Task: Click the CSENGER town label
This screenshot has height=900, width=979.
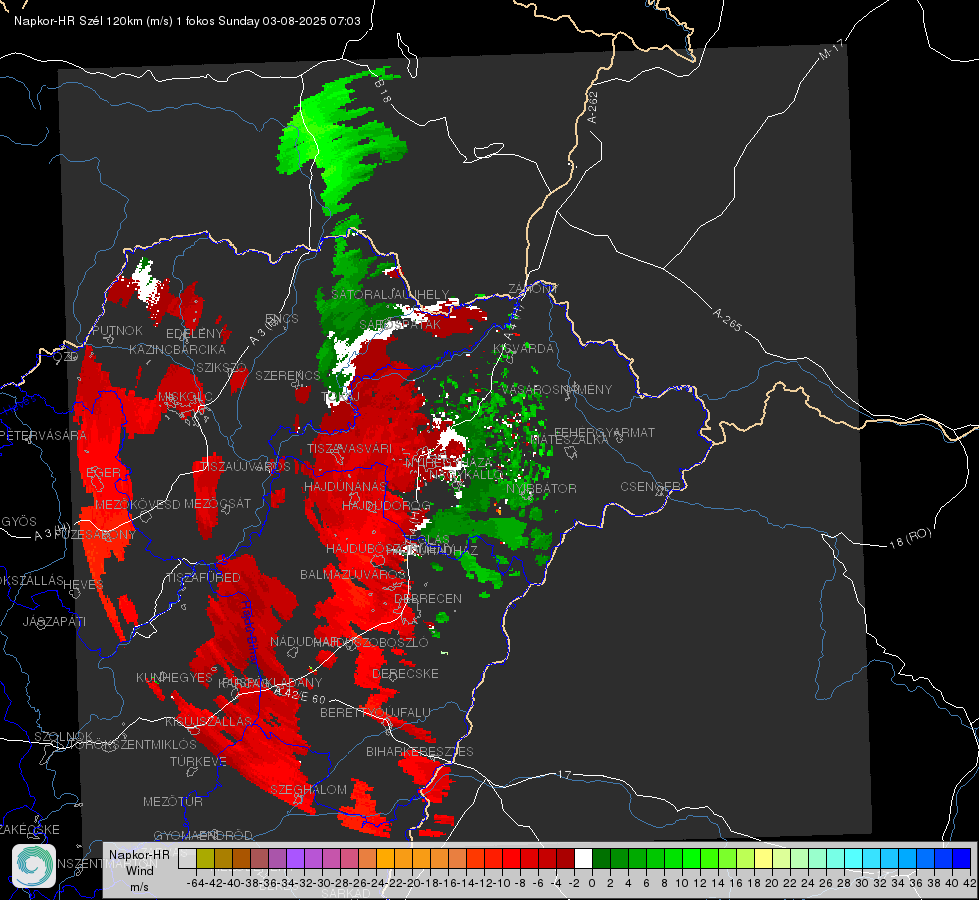Action: [650, 487]
